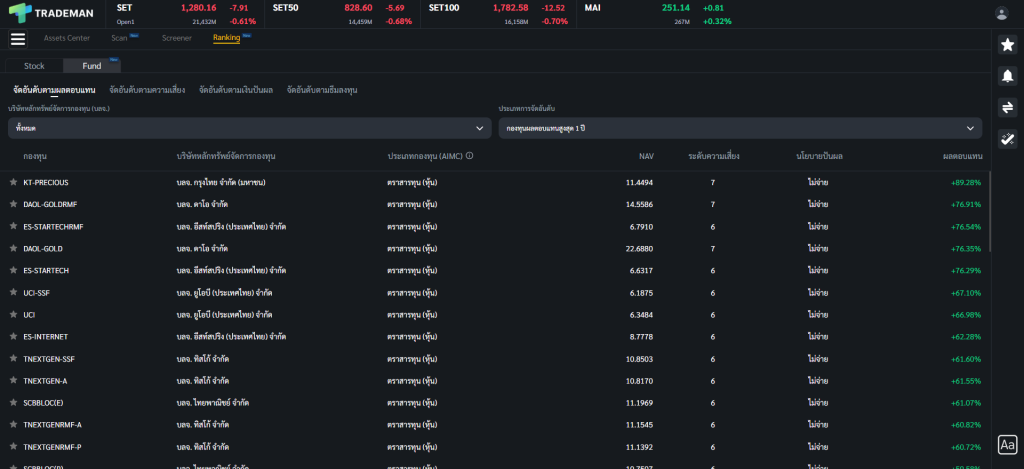Toggle favorite star for DAOL-GOLDRMF

tap(13, 205)
